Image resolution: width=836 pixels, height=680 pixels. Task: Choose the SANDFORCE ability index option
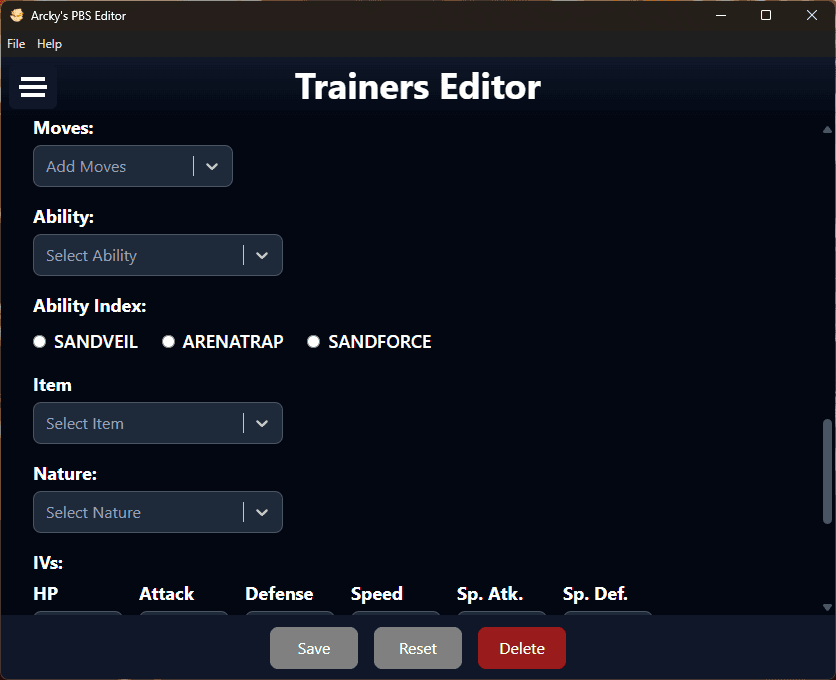(314, 342)
